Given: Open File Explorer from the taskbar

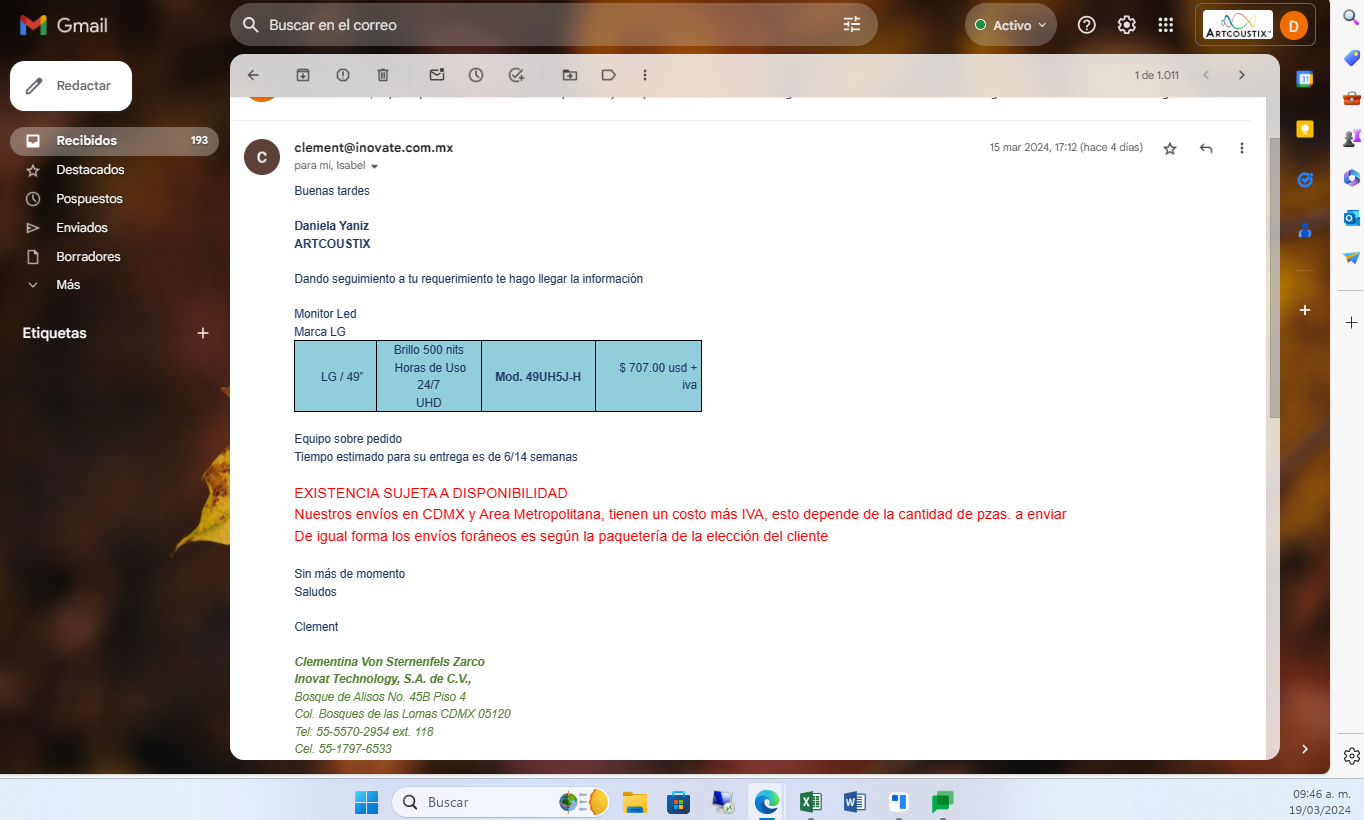Looking at the screenshot, I should (634, 802).
